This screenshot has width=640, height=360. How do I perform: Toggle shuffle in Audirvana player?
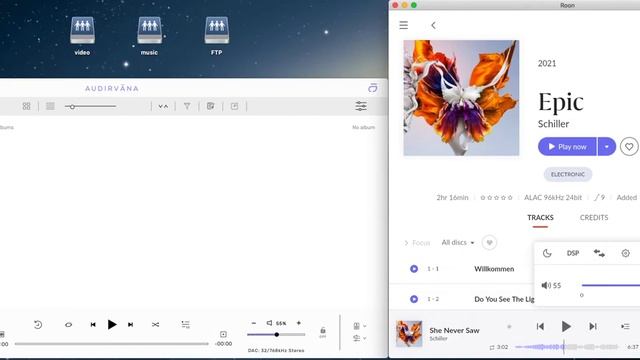pyautogui.click(x=156, y=324)
